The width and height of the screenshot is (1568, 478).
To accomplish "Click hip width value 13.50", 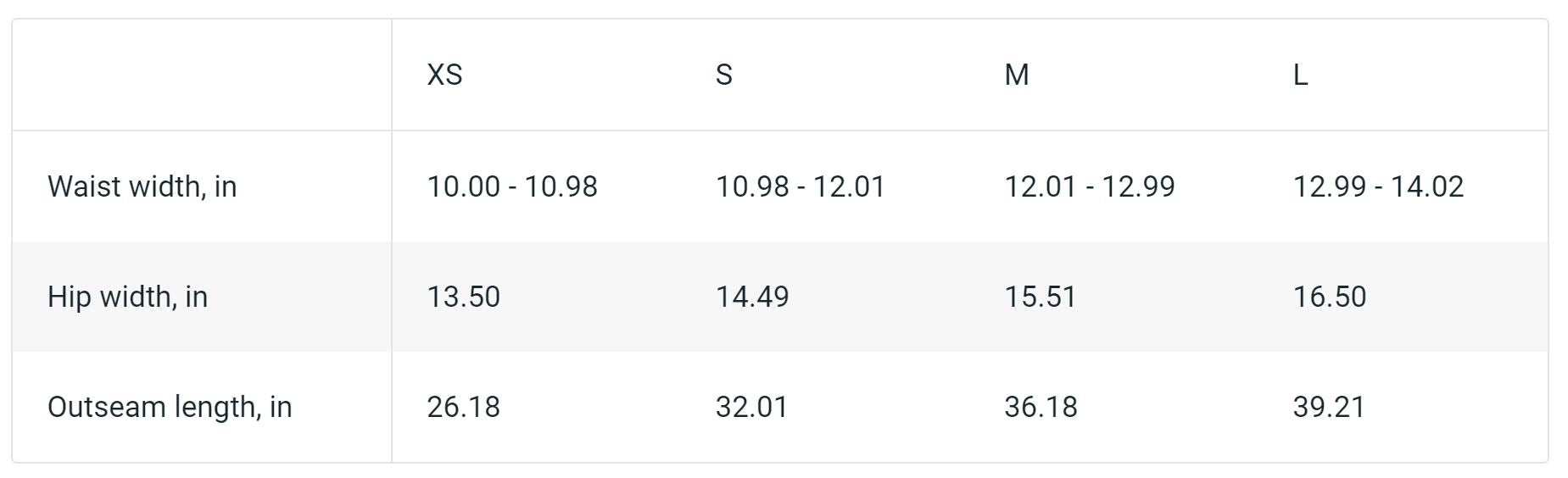I will coord(463,297).
